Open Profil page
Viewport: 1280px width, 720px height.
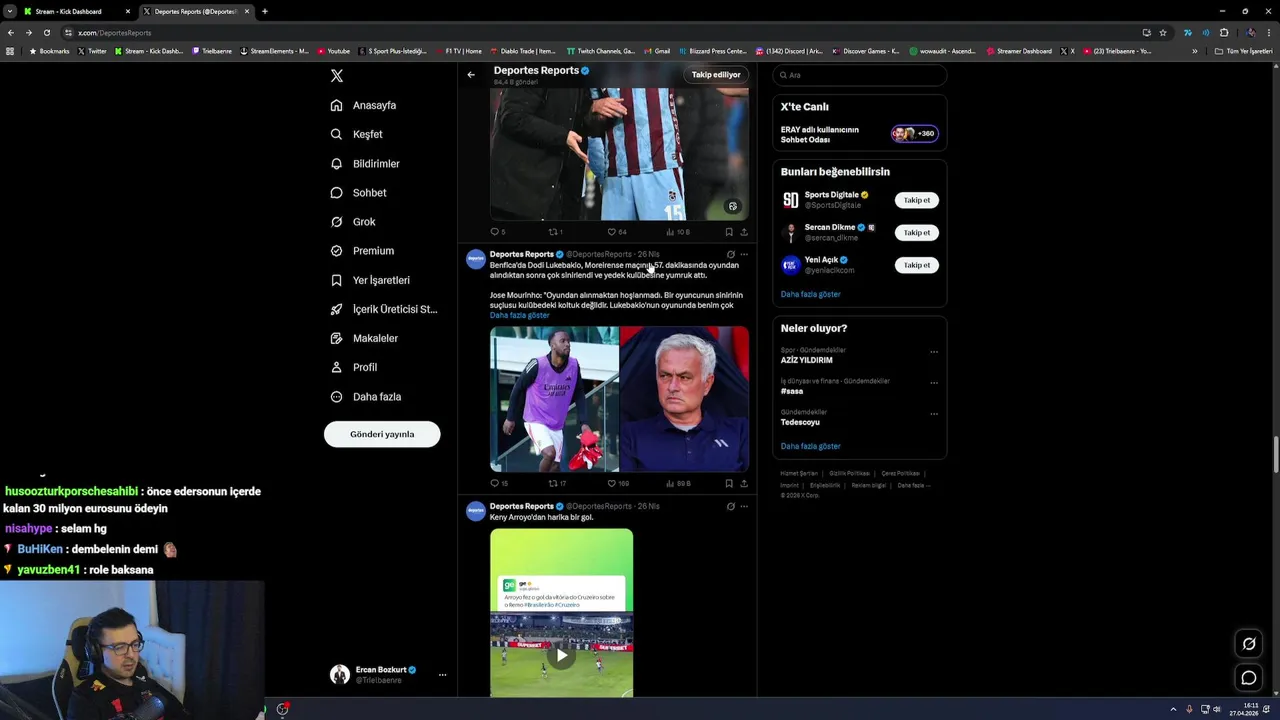point(353,367)
